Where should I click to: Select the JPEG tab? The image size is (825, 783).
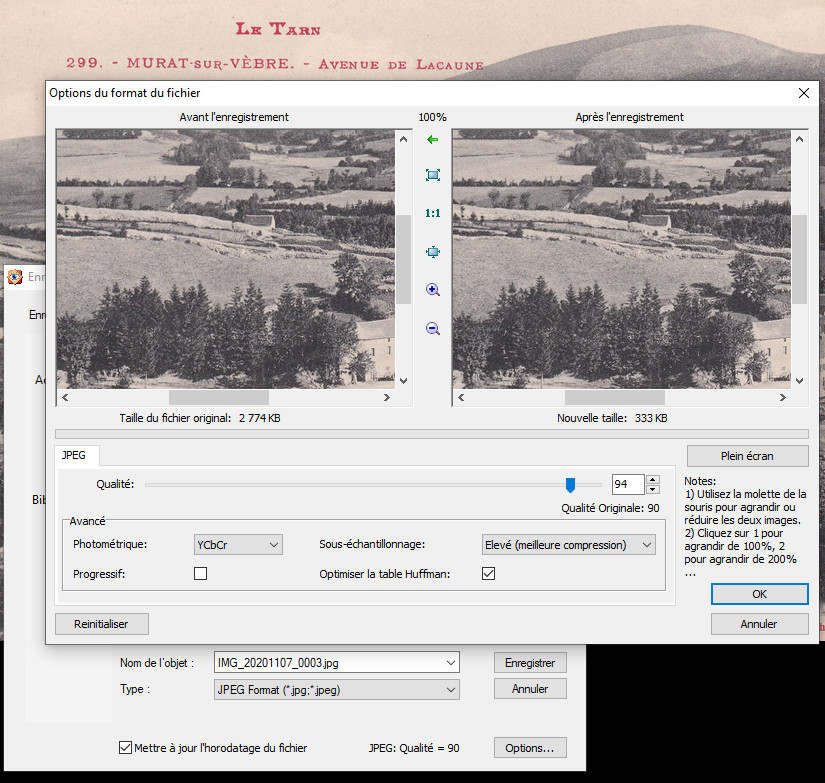click(76, 455)
